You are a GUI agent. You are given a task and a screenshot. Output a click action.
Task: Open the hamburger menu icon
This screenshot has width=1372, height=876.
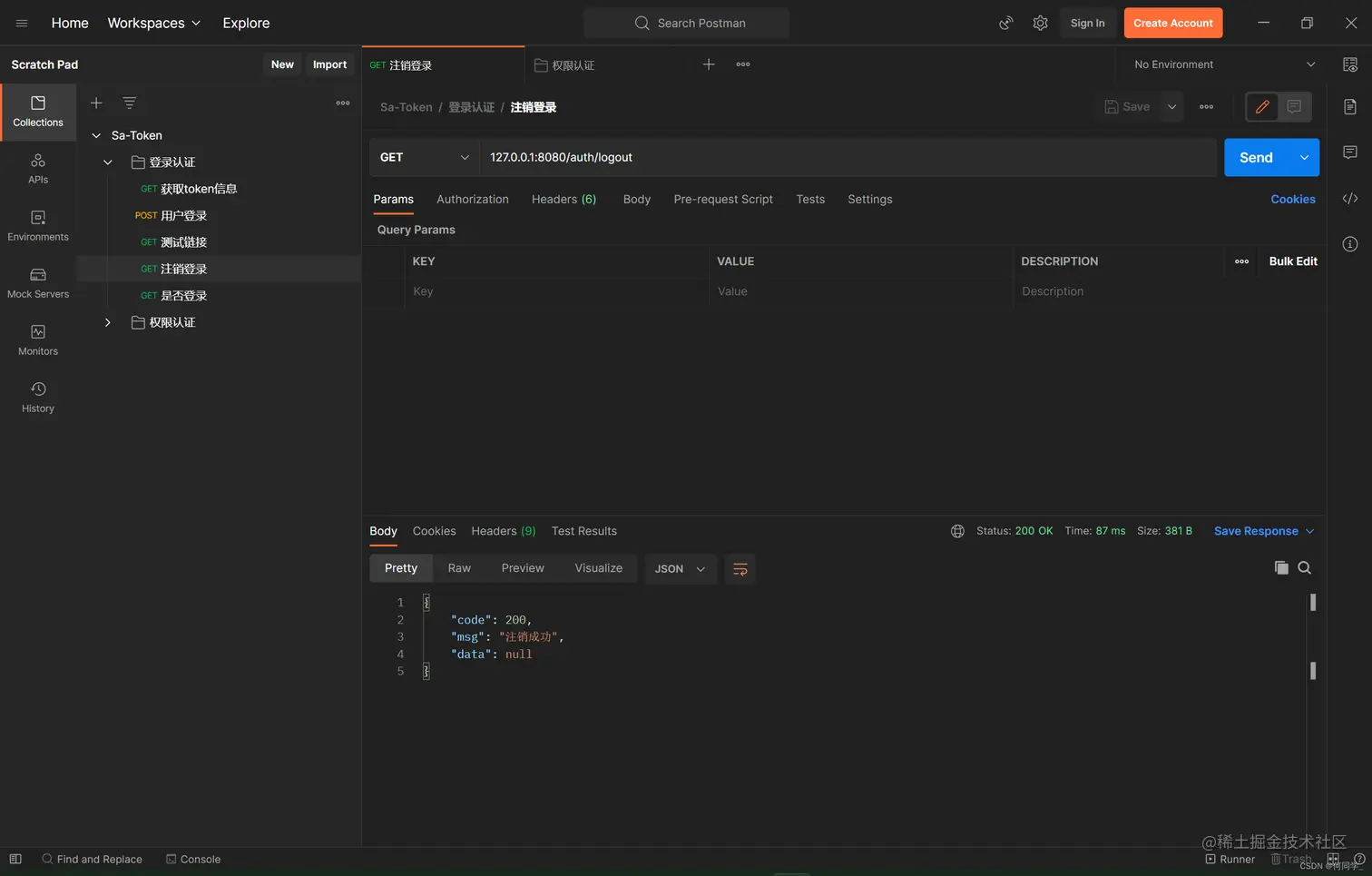tap(22, 24)
